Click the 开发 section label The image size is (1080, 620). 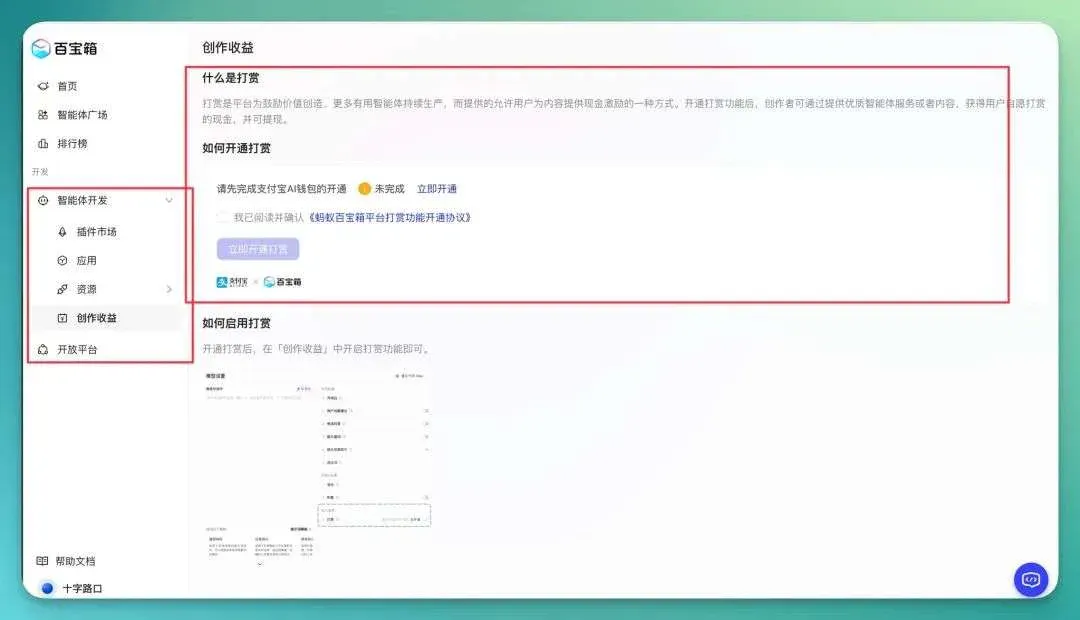tap(40, 172)
